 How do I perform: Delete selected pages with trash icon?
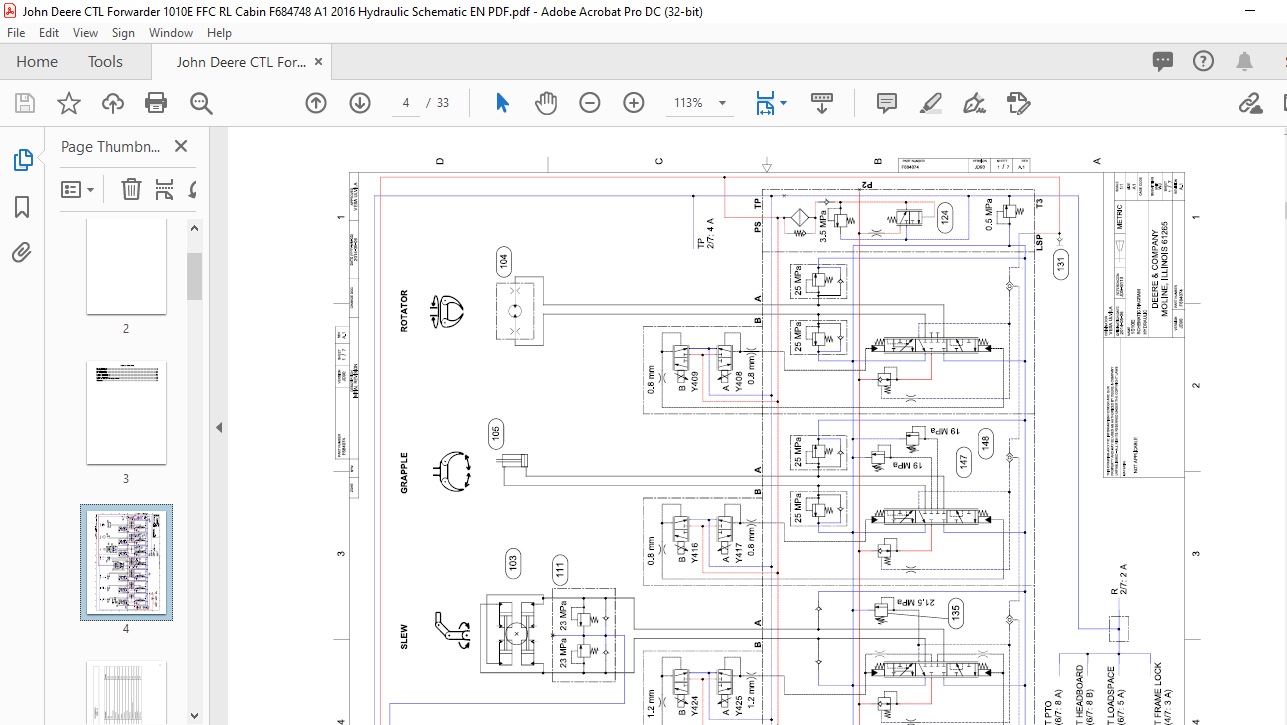click(131, 189)
